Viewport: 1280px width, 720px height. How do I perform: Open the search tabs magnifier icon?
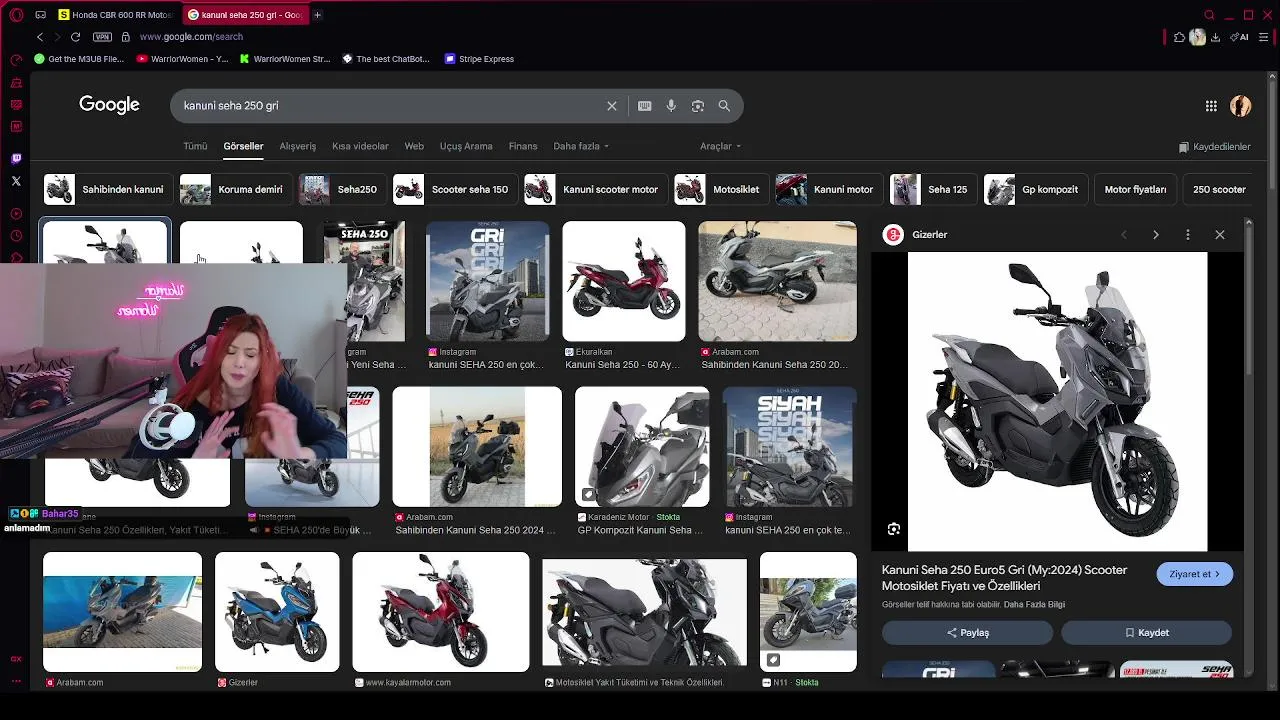pyautogui.click(x=1209, y=15)
